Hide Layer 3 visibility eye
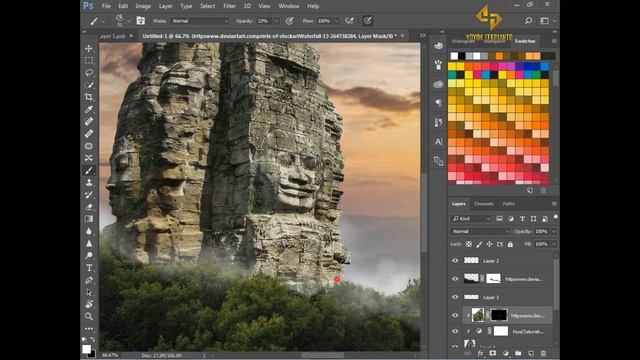The width and height of the screenshot is (640, 360). pos(455,297)
